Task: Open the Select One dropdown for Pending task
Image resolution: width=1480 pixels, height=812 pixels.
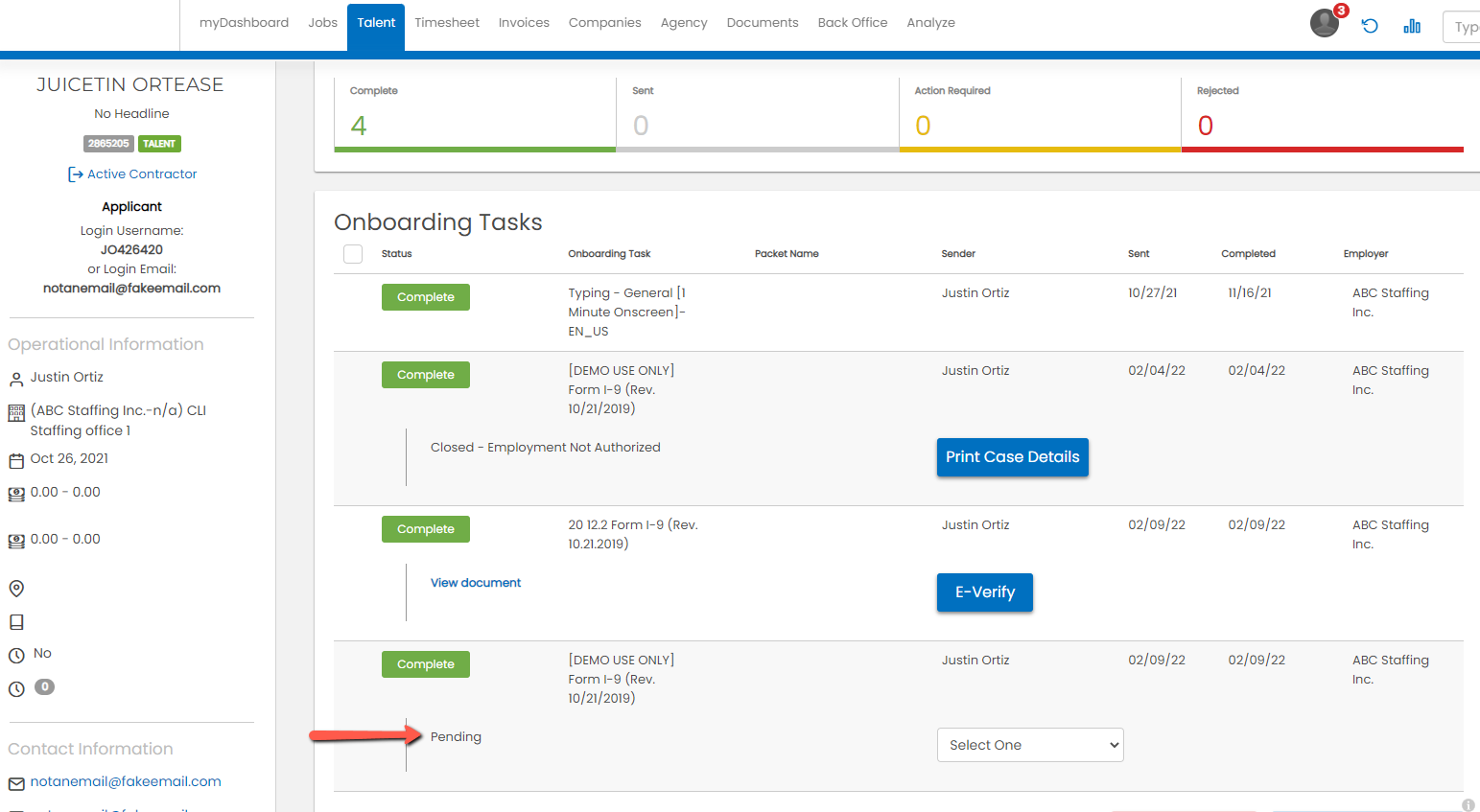Action: click(1030, 745)
